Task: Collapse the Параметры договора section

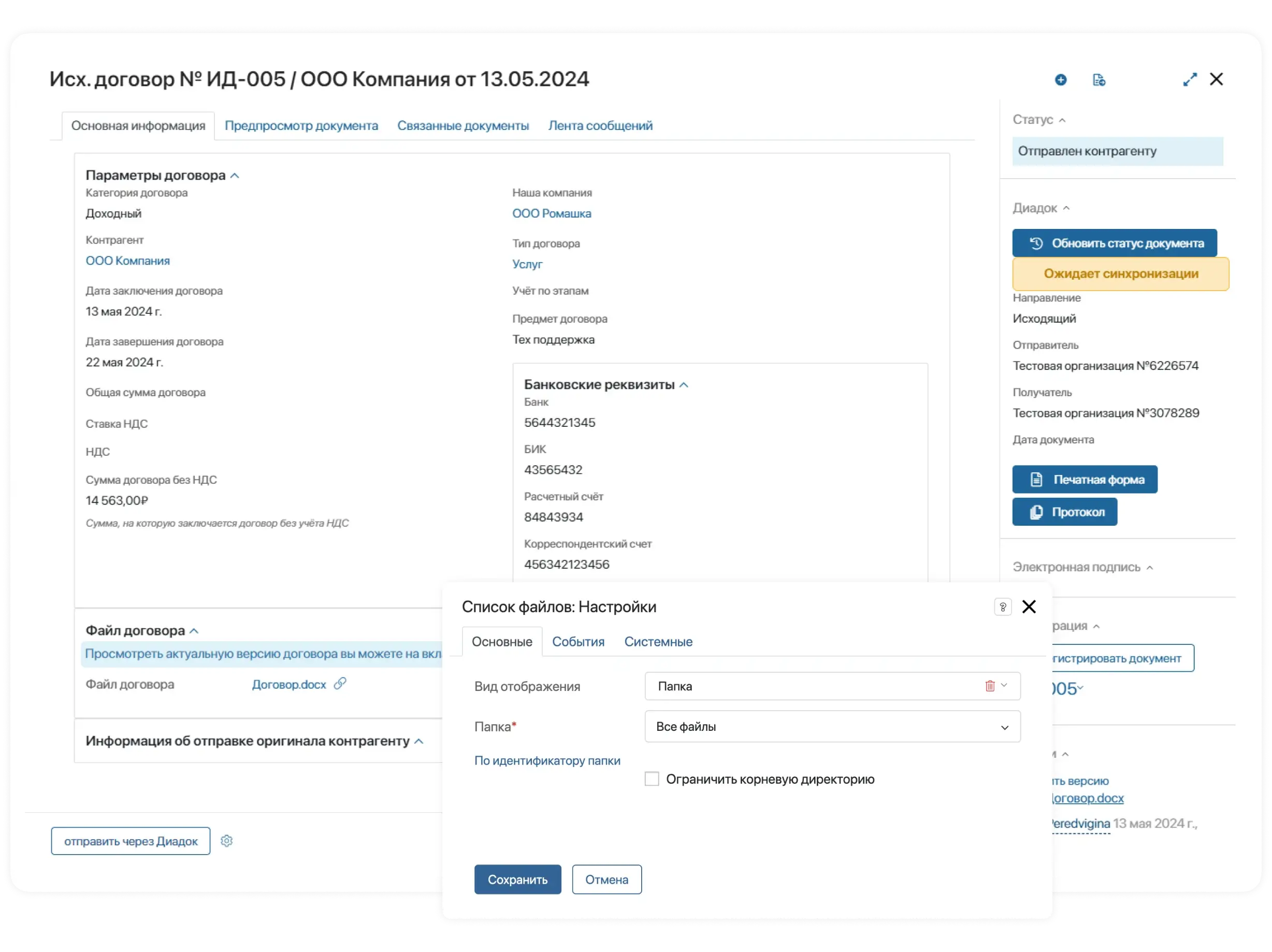Action: click(235, 176)
